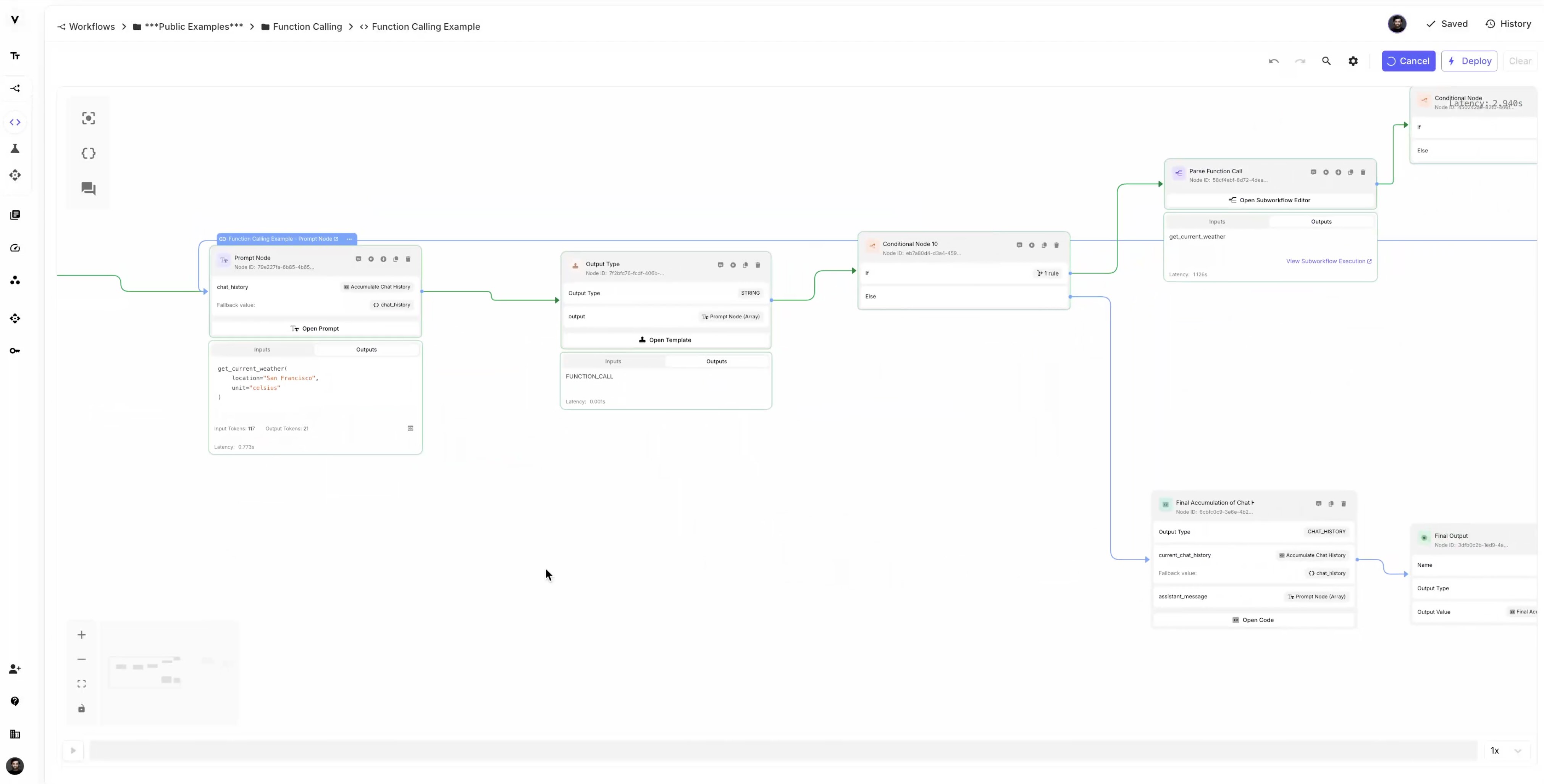
Task: Run the Prompt Node using its play icon
Action: 371,259
